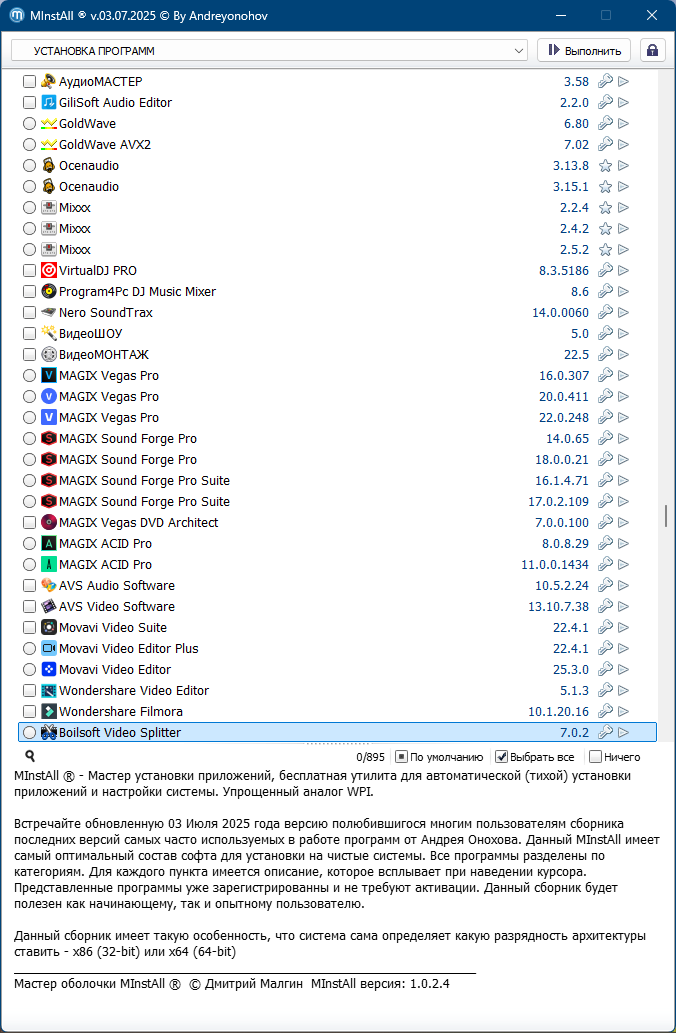This screenshot has height=1033, width=676.
Task: Click the MAGIX Sound Forge Pro Suite 16.1.4.71 version
Action: tap(562, 481)
